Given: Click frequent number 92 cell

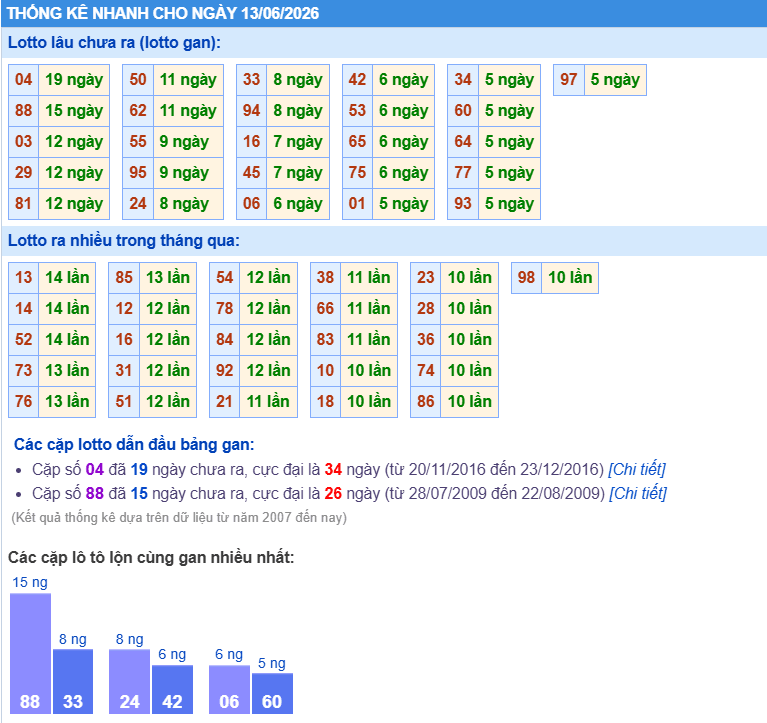Looking at the screenshot, I should point(225,371).
